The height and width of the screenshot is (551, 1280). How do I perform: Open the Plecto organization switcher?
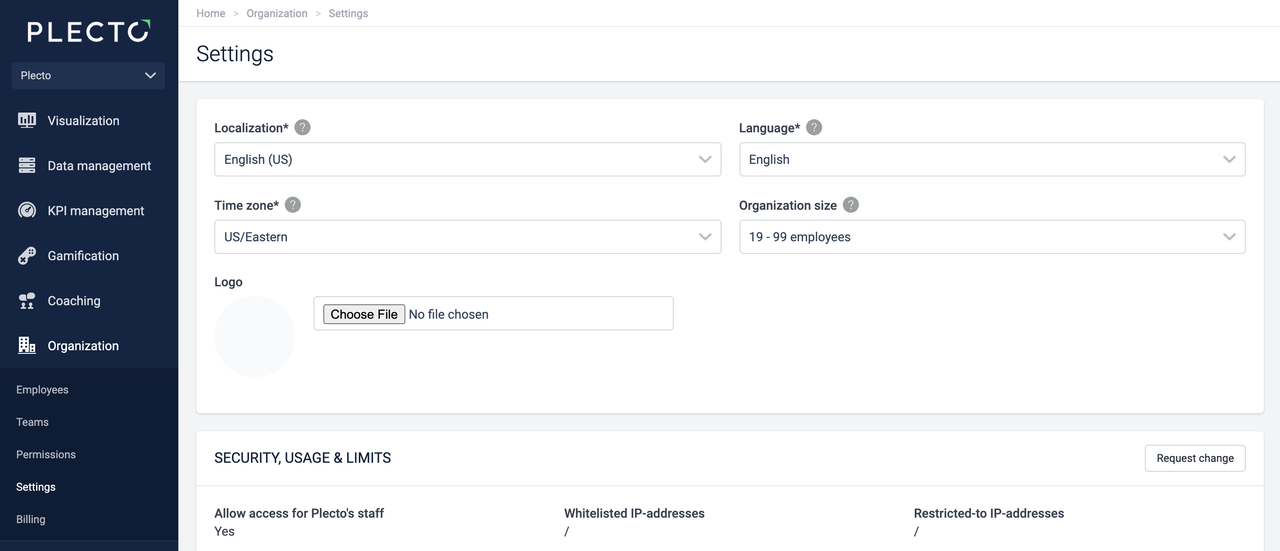coord(88,76)
